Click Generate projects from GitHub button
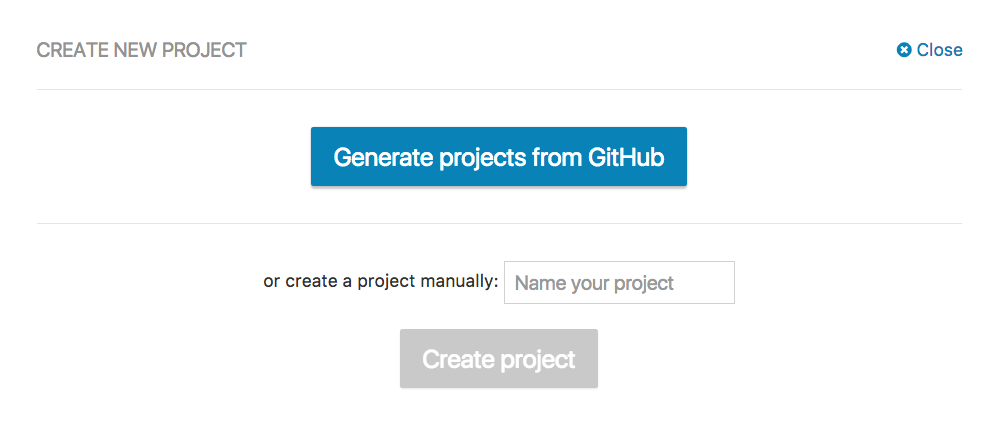995x422 pixels. 499,157
